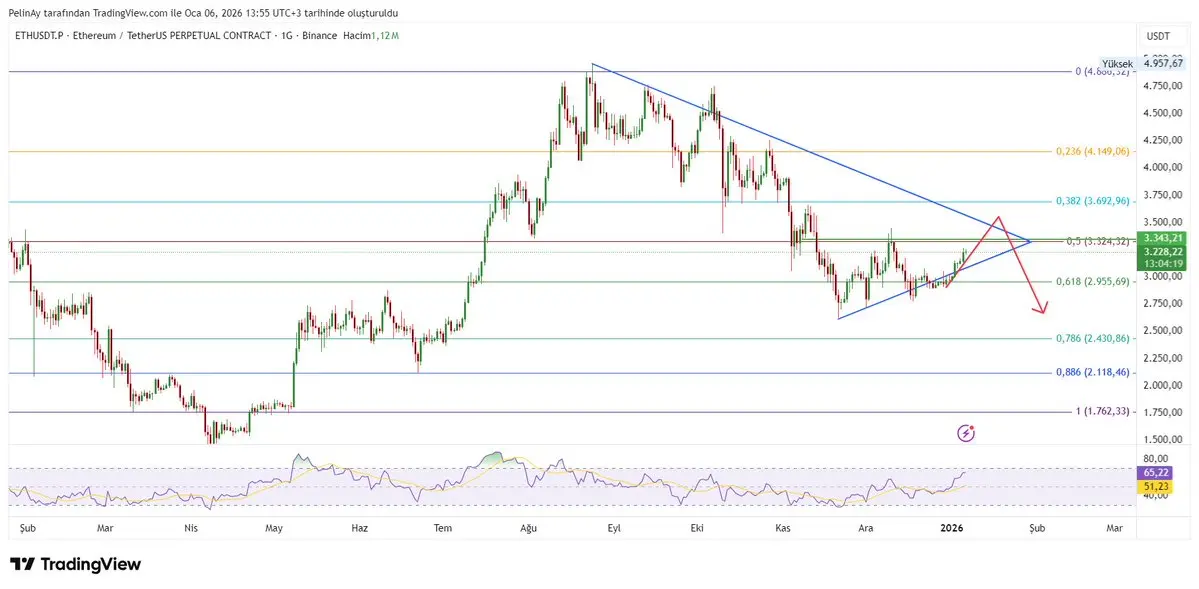This screenshot has width=1199, height=589.
Task: Click the 13:04:19 bar countdown timer
Action: click(1161, 263)
